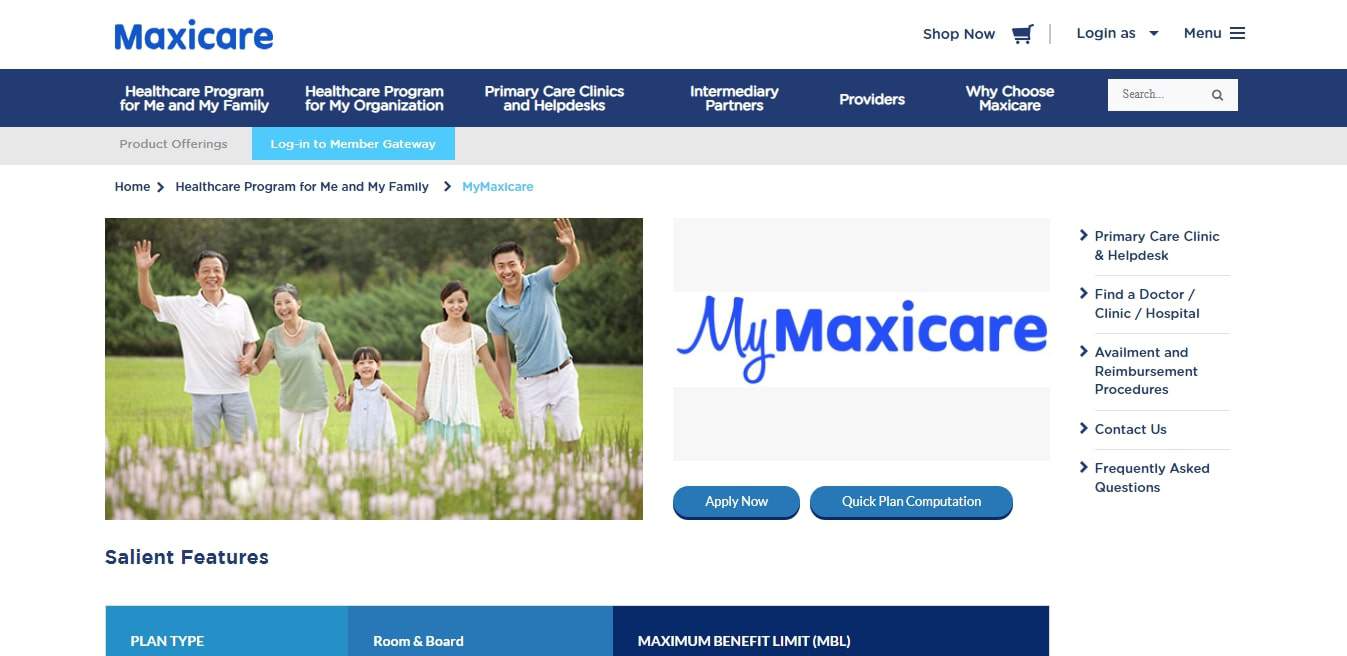Click the family photo banner image
The image size is (1347, 656).
coord(374,369)
